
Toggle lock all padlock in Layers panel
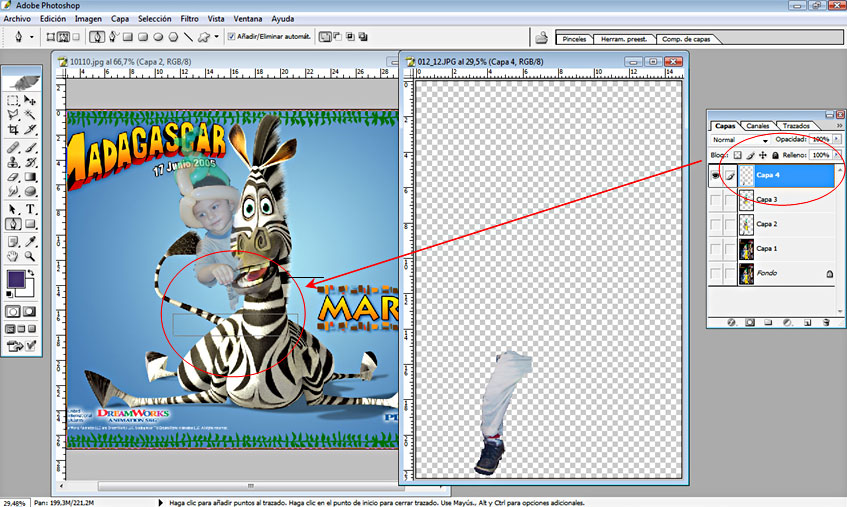tap(775, 156)
